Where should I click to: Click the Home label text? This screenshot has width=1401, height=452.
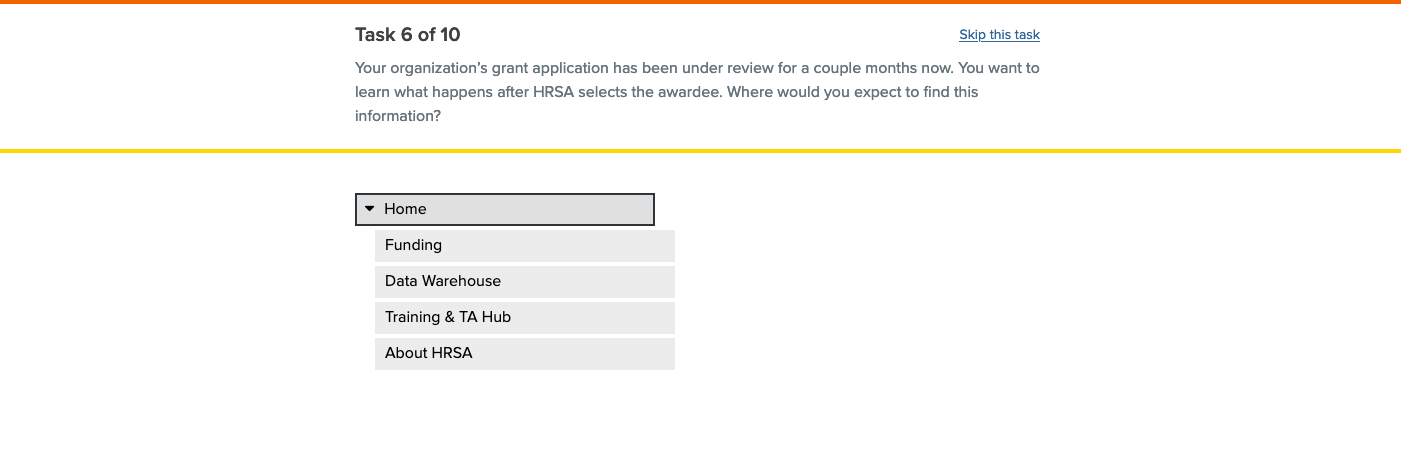click(405, 209)
